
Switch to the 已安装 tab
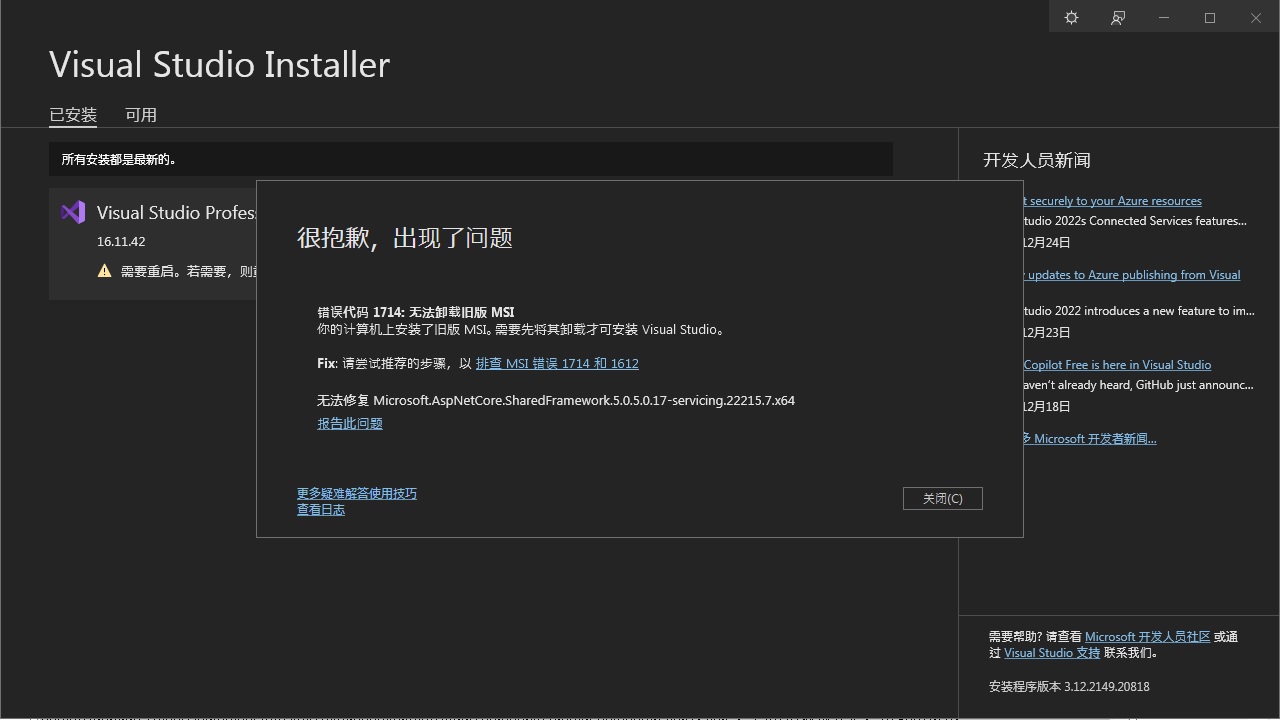tap(72, 114)
